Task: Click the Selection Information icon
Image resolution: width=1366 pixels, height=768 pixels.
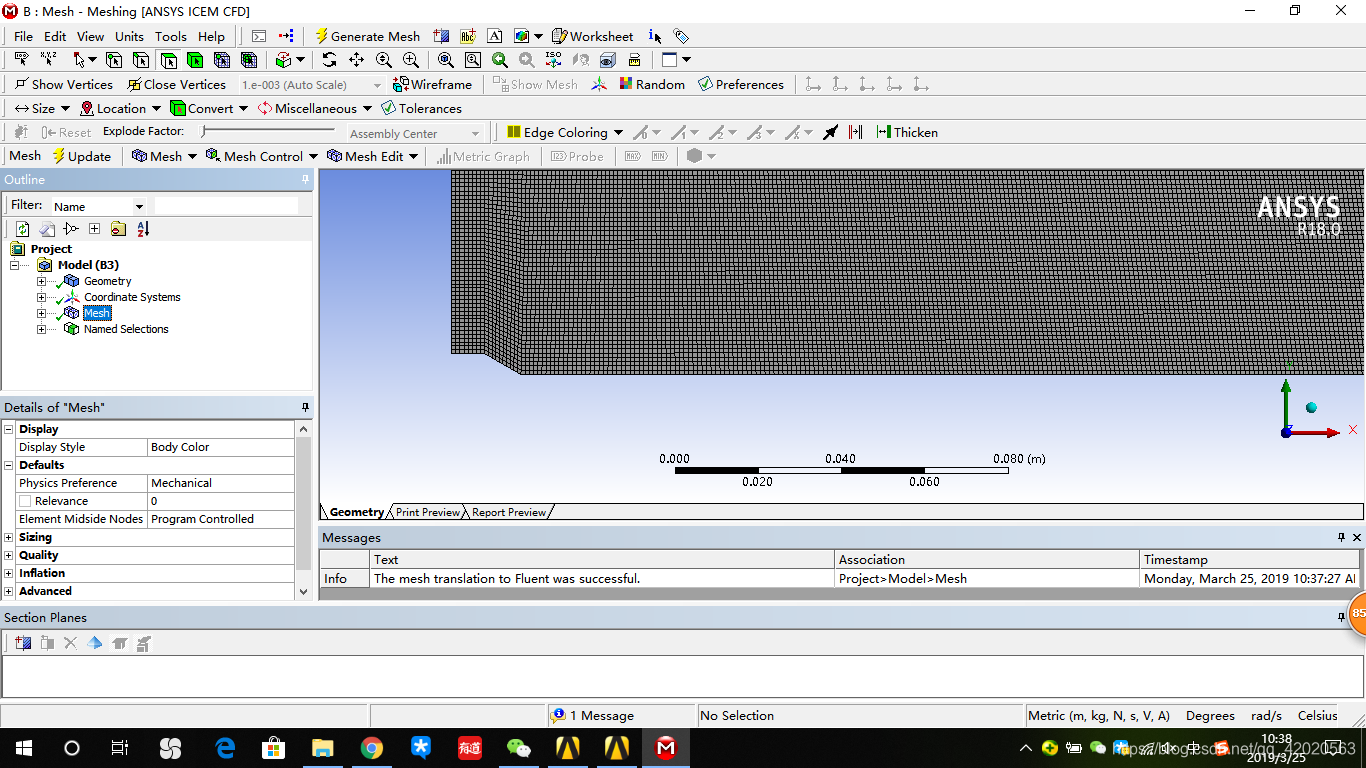Action: tap(655, 36)
